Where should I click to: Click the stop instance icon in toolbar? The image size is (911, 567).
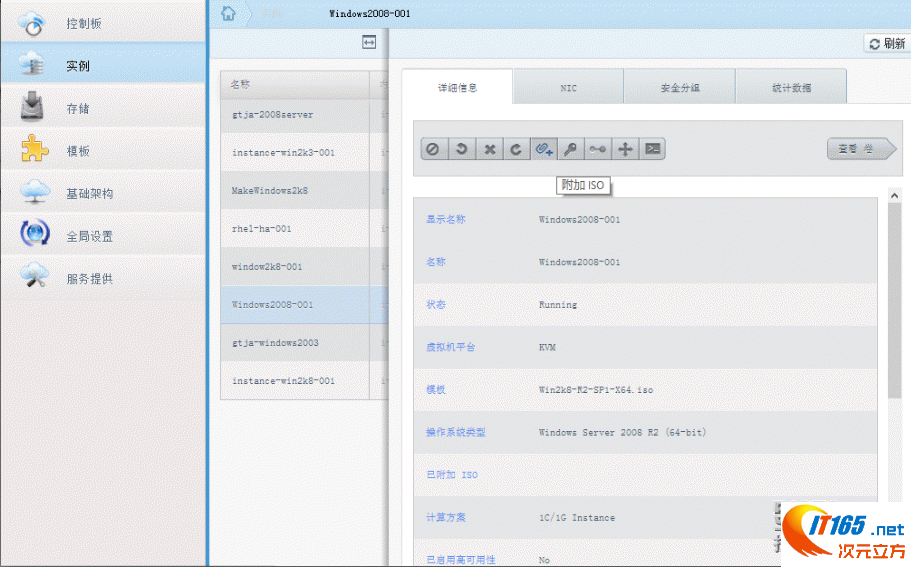click(433, 149)
